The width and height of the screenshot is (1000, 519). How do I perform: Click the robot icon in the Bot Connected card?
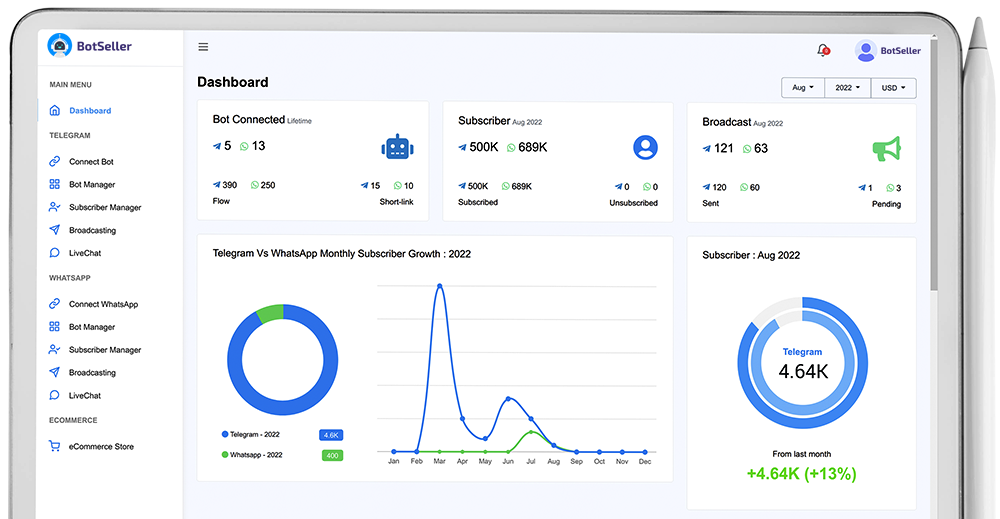(x=397, y=147)
